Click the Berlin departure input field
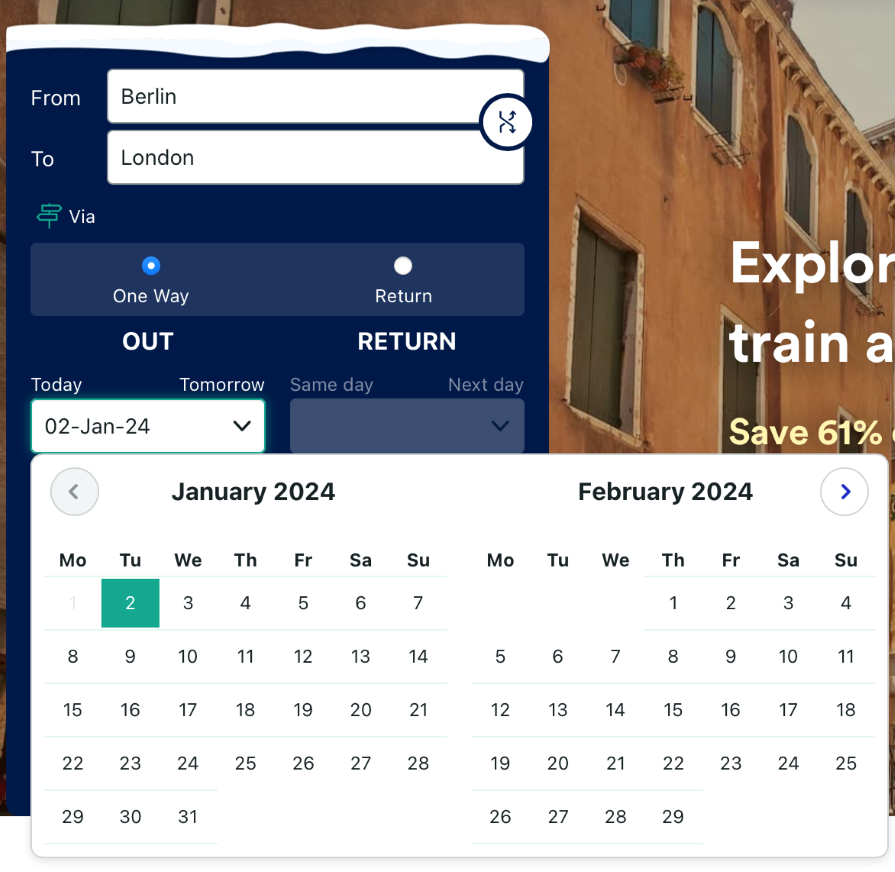This screenshot has height=872, width=895. [x=315, y=97]
